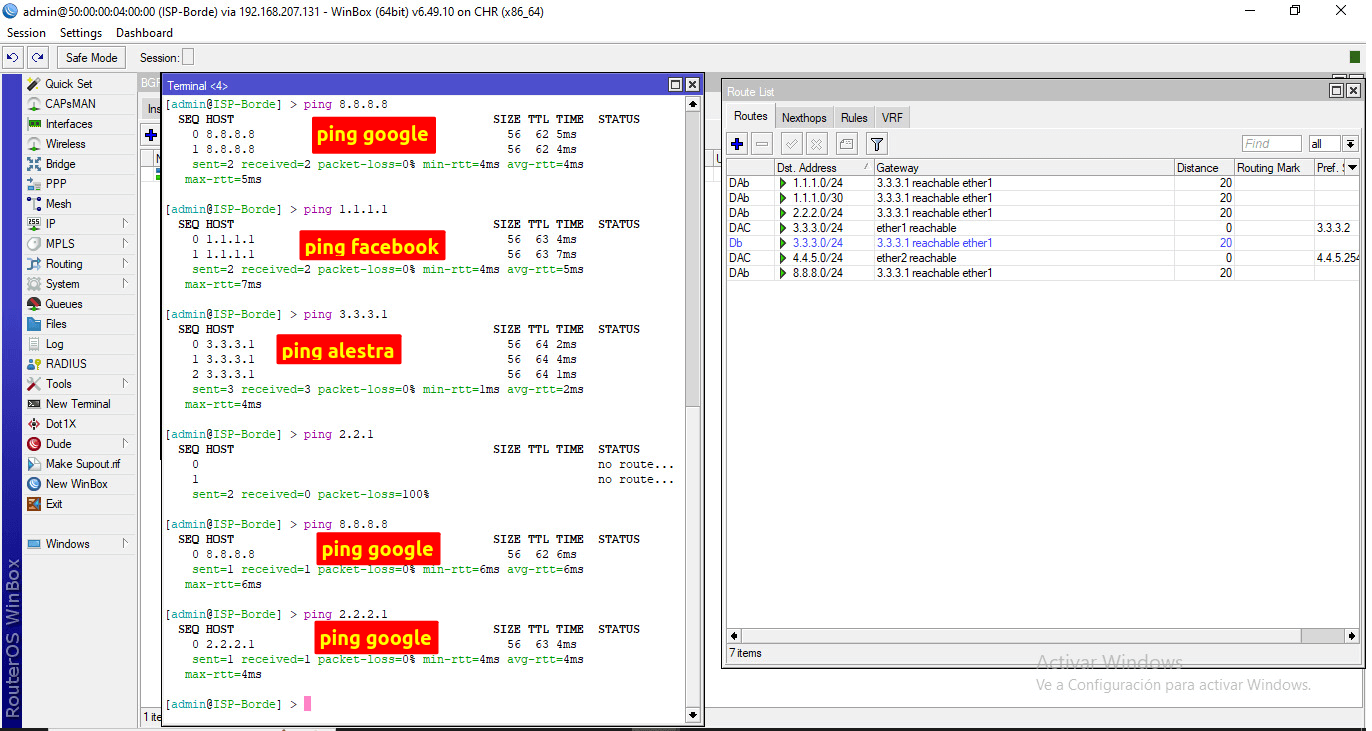Click the Session checkbox field
The height and width of the screenshot is (731, 1372).
188,58
